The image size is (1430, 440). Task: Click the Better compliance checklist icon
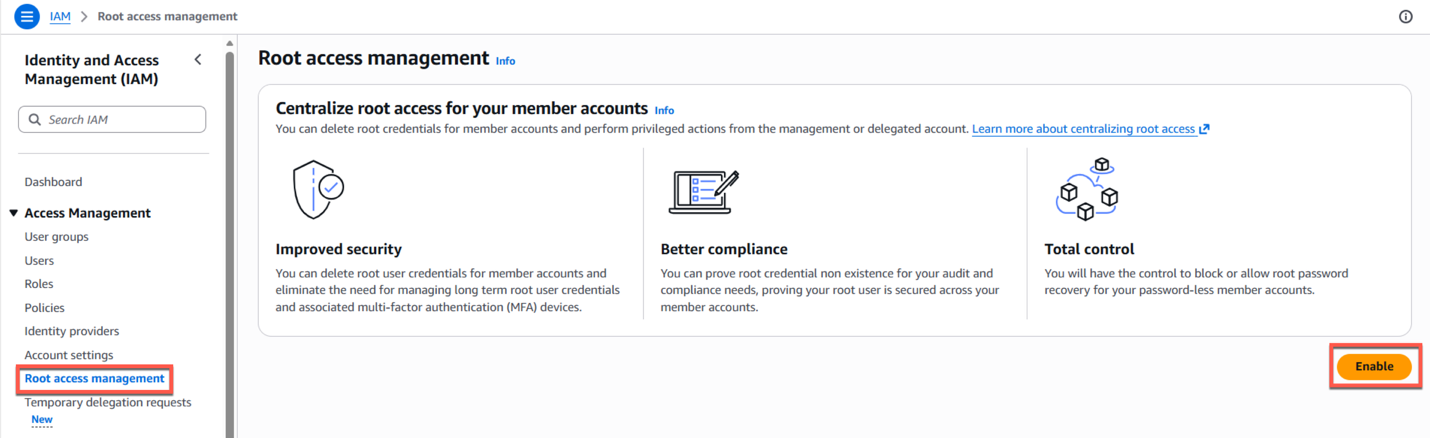click(x=703, y=192)
